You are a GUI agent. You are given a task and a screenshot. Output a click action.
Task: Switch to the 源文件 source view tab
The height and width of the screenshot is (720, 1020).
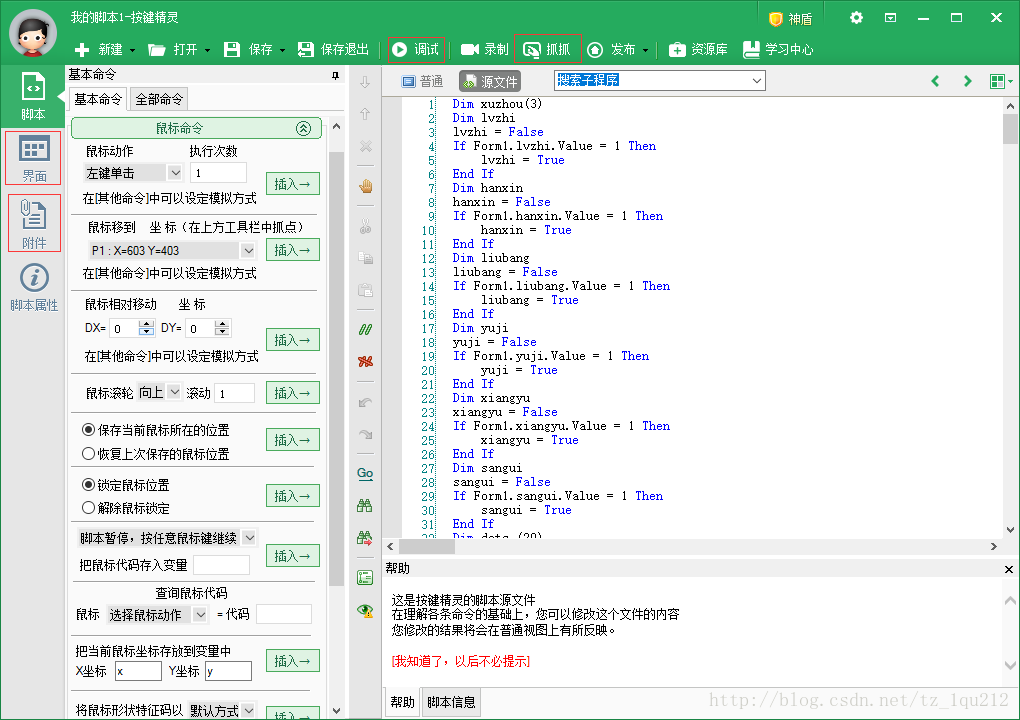coord(490,81)
